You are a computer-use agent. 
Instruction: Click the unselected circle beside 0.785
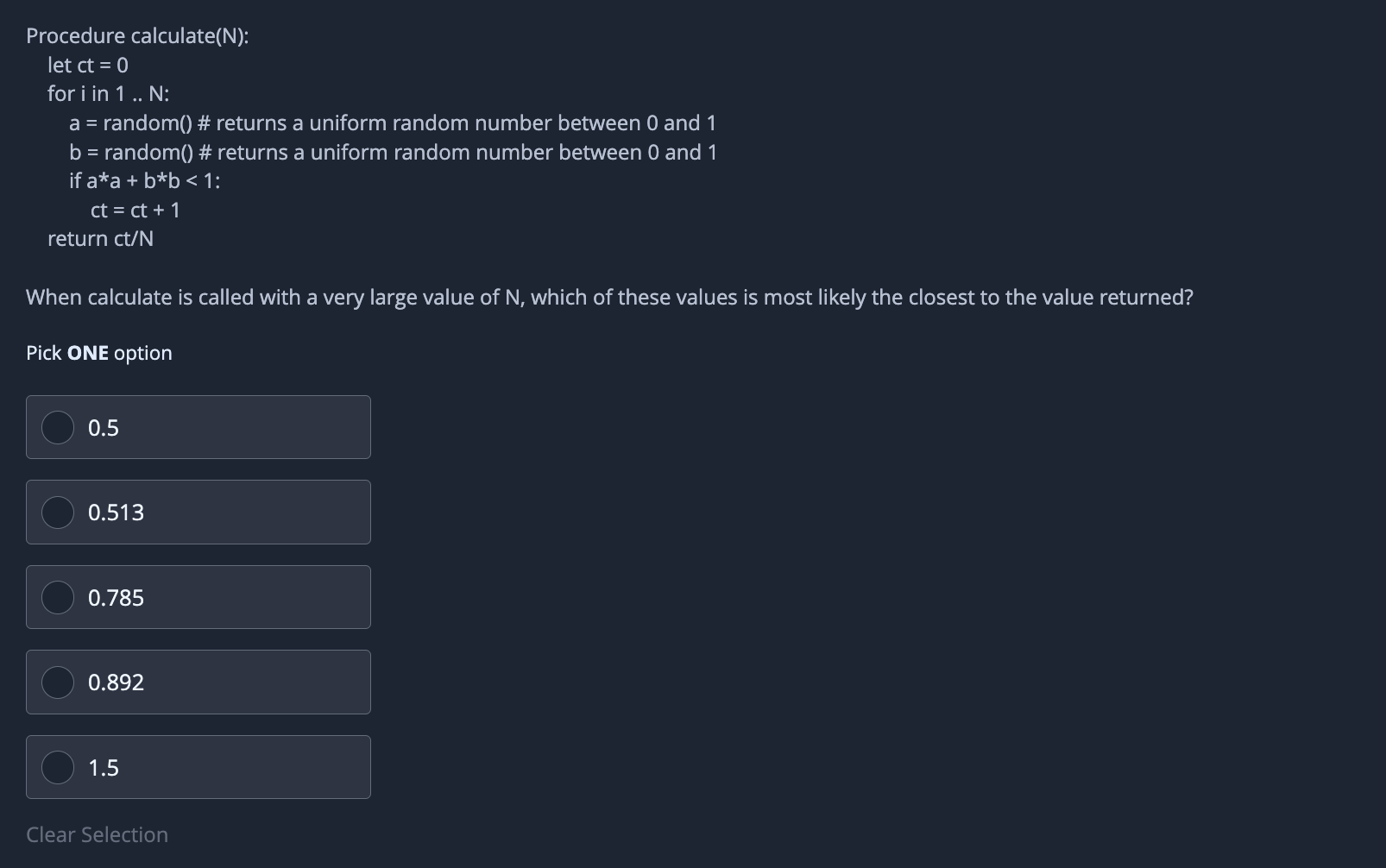(57, 596)
